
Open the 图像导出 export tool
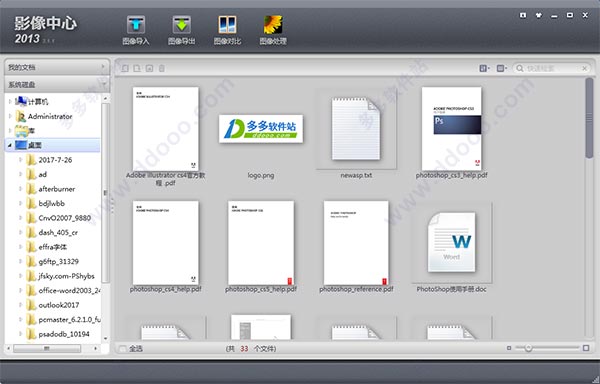[x=181, y=30]
